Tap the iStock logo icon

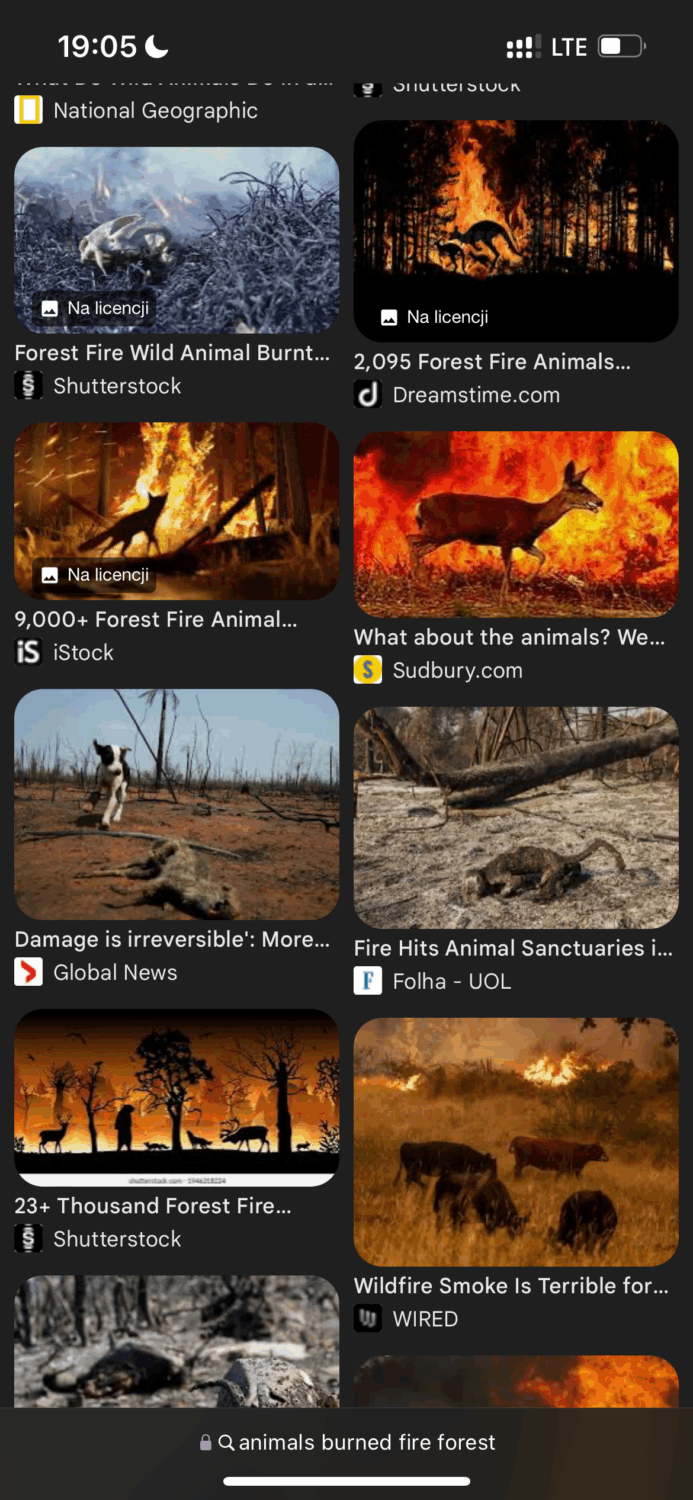coord(28,652)
